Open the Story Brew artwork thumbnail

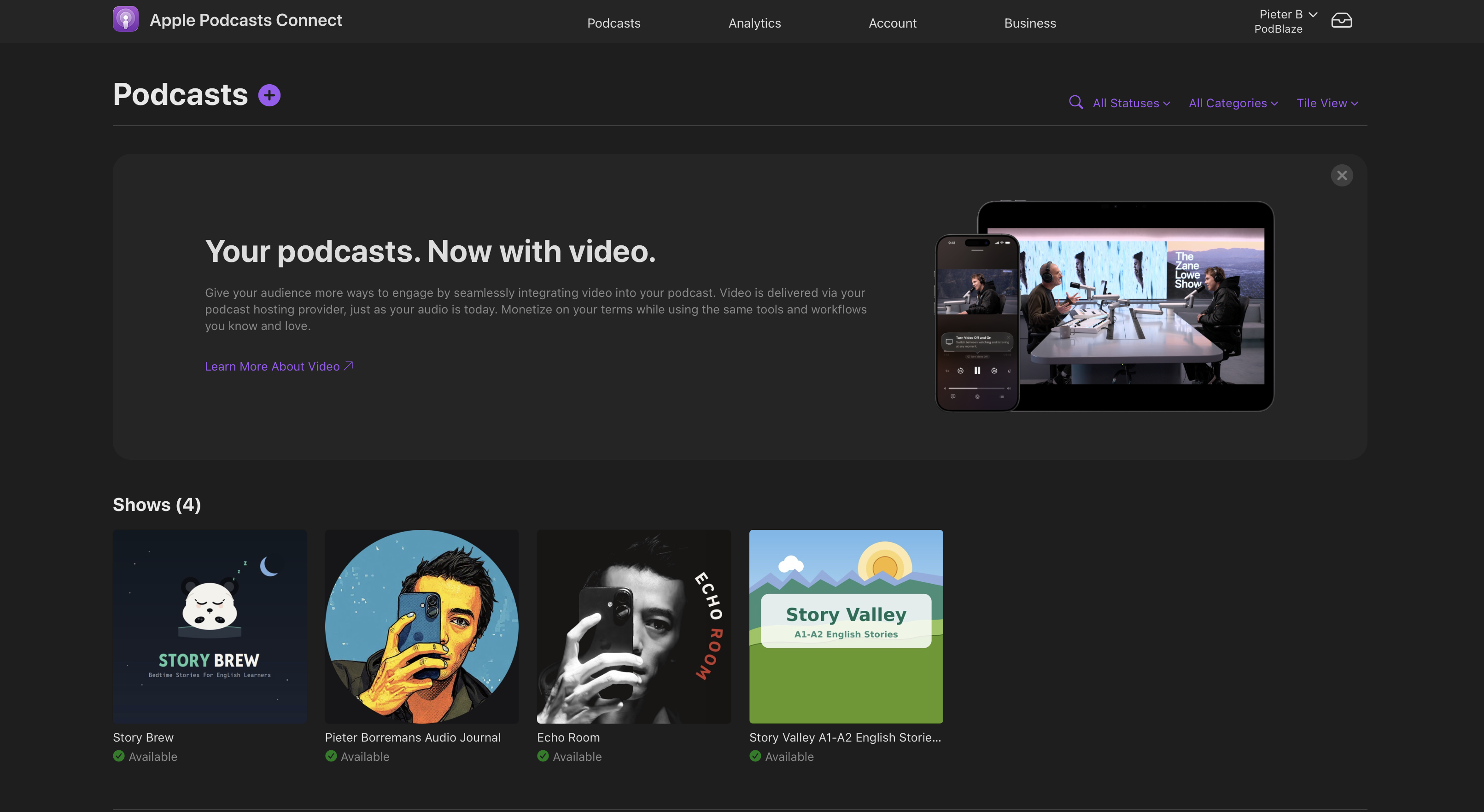210,626
